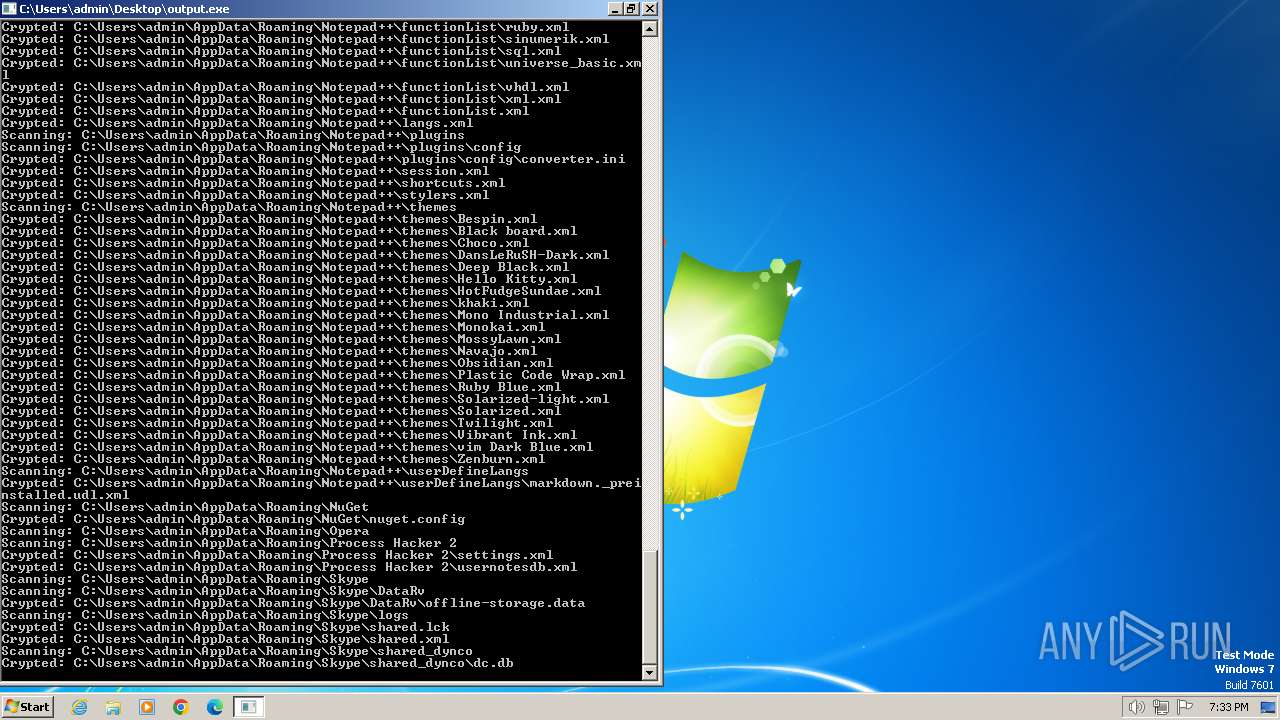The width and height of the screenshot is (1280, 720).
Task: Click the line ending themes\Black board.xml
Action: (289, 231)
